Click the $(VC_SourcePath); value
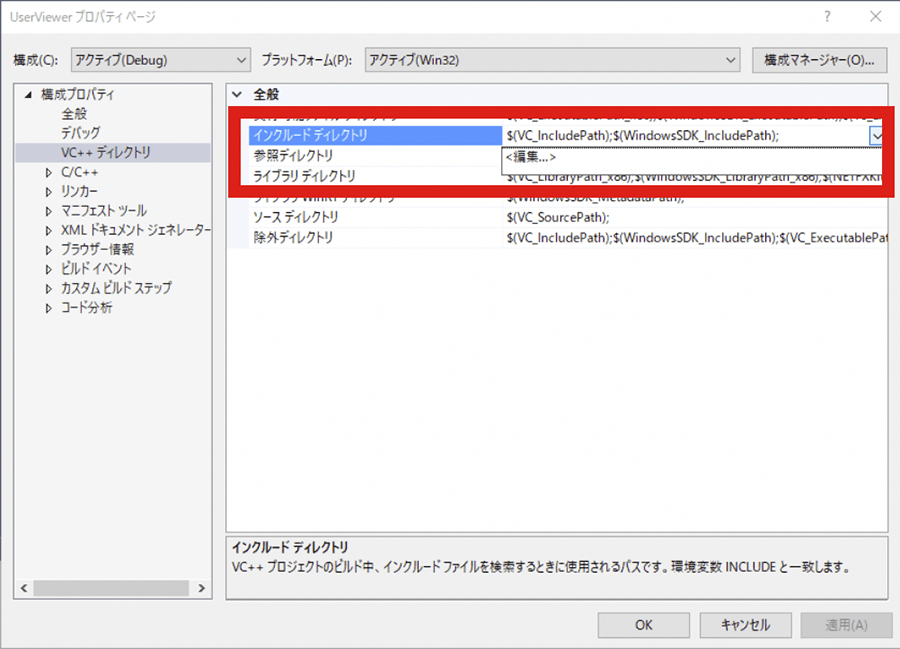This screenshot has width=900, height=649. 558,217
